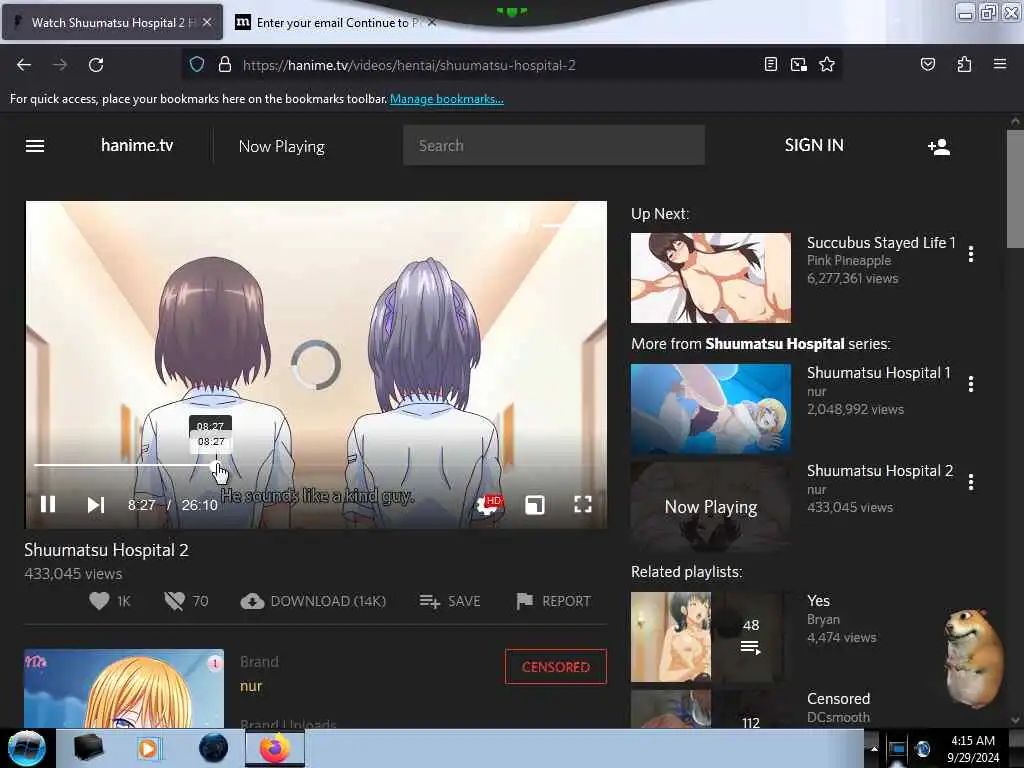This screenshot has height=768, width=1024.
Task: Show hidden system tray icons
Action: coord(874,748)
